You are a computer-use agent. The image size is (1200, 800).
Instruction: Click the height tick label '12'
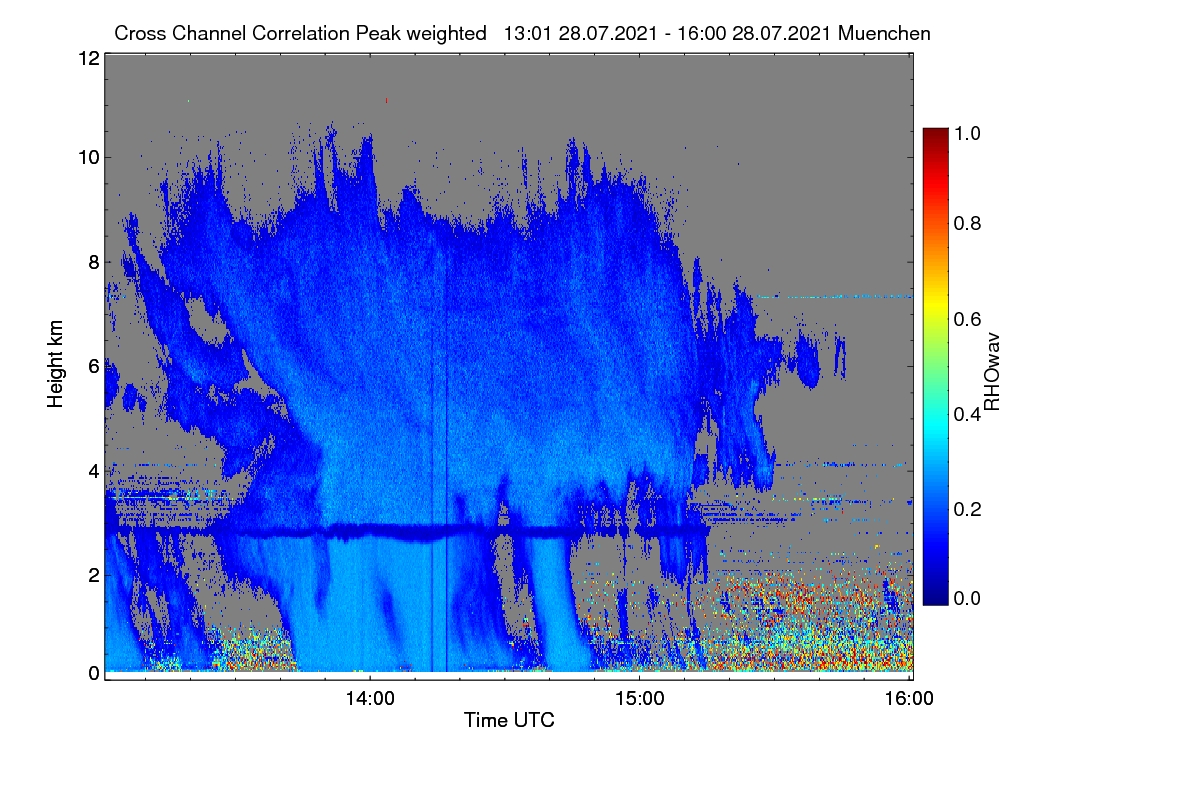click(88, 58)
